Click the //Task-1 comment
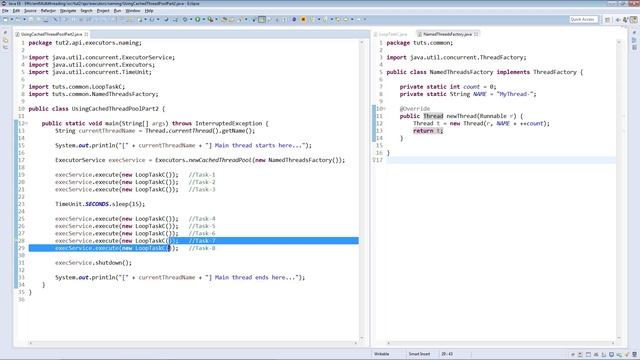Image resolution: width=640 pixels, height=360 pixels. coord(202,175)
